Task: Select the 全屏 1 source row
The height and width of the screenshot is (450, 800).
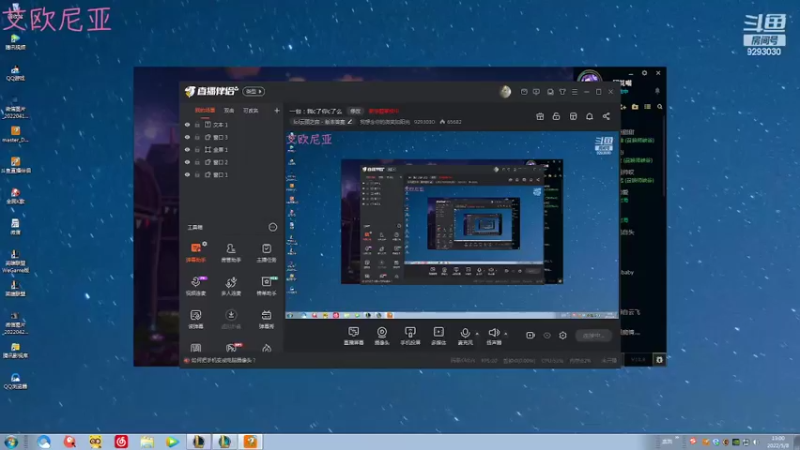Action: [232, 149]
